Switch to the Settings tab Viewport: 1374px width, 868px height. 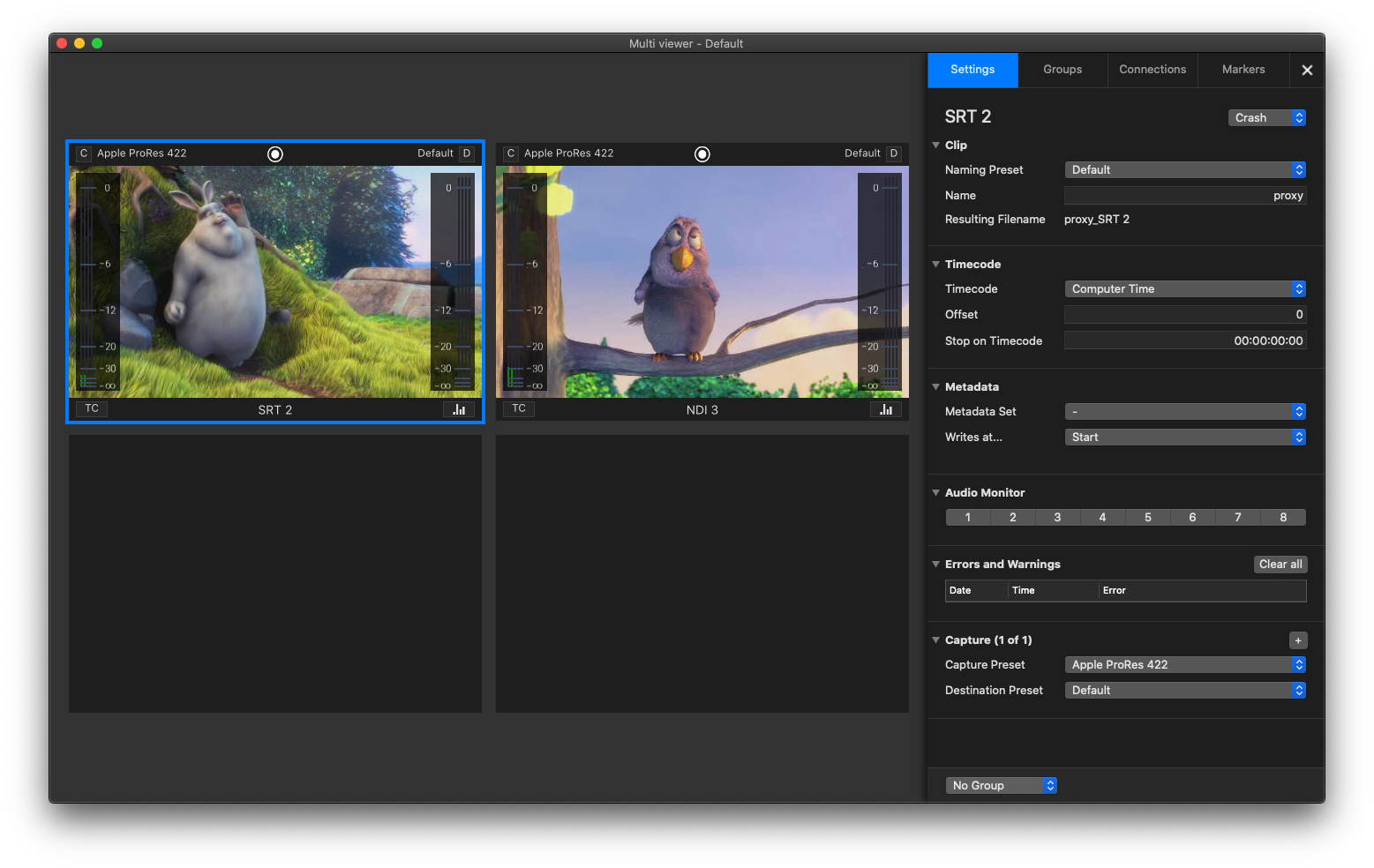point(972,70)
